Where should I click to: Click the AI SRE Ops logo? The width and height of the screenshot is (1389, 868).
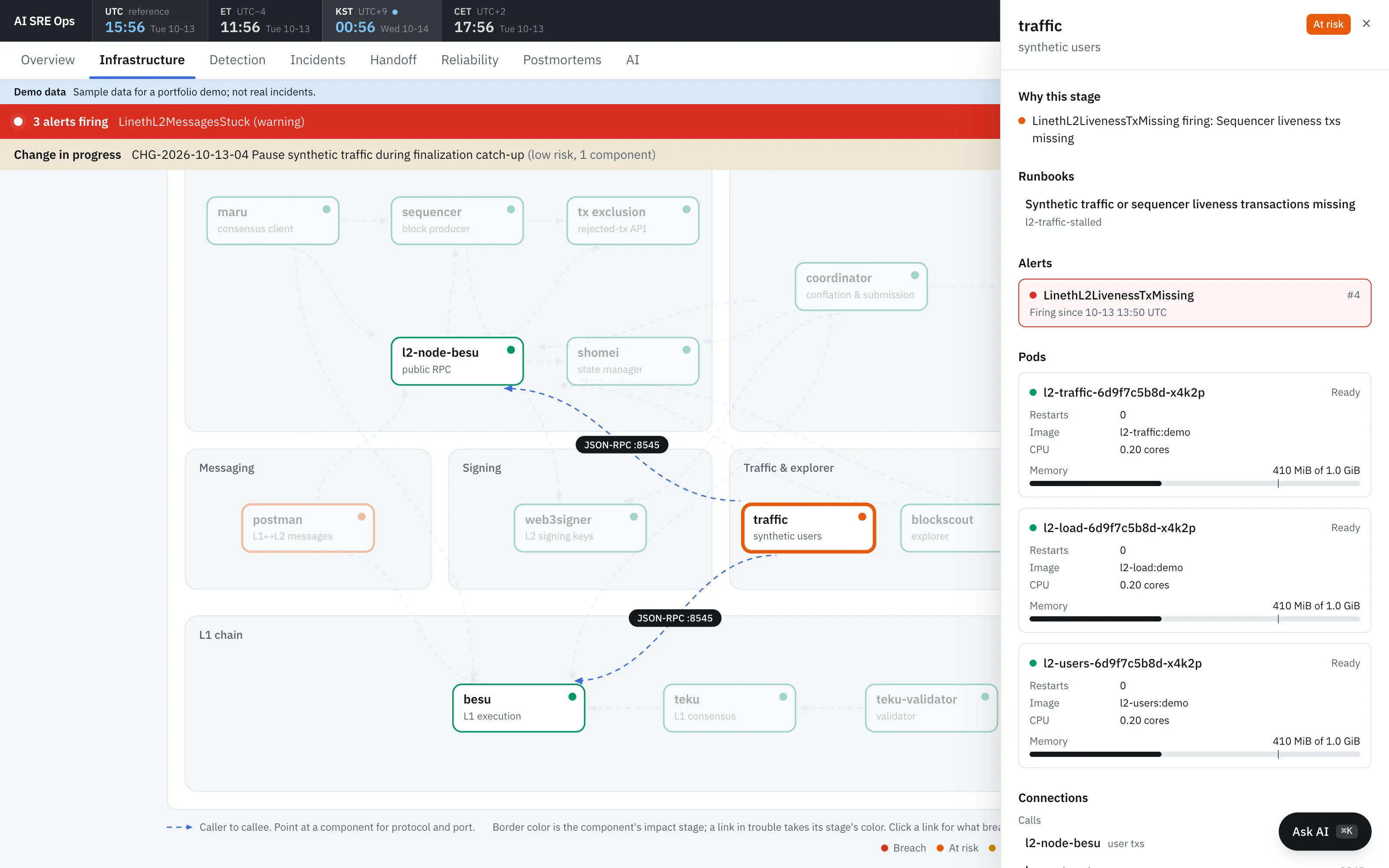click(x=44, y=21)
